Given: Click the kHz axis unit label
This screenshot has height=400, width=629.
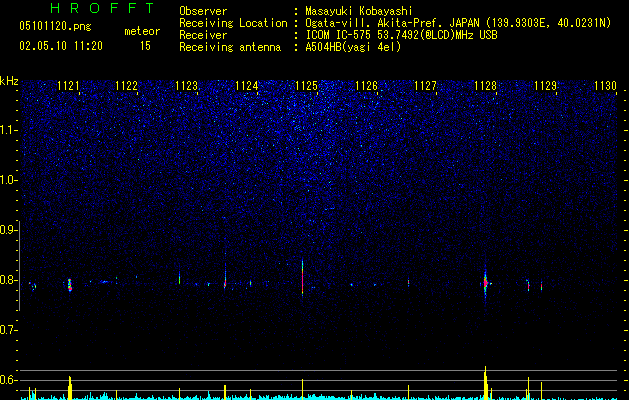Looking at the screenshot, I should click(9, 81).
